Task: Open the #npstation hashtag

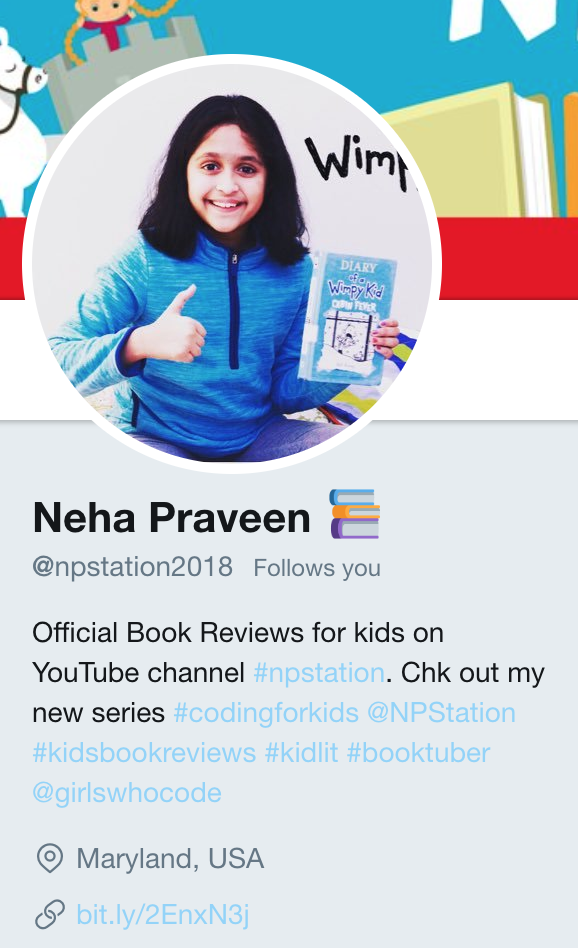Action: coord(319,672)
